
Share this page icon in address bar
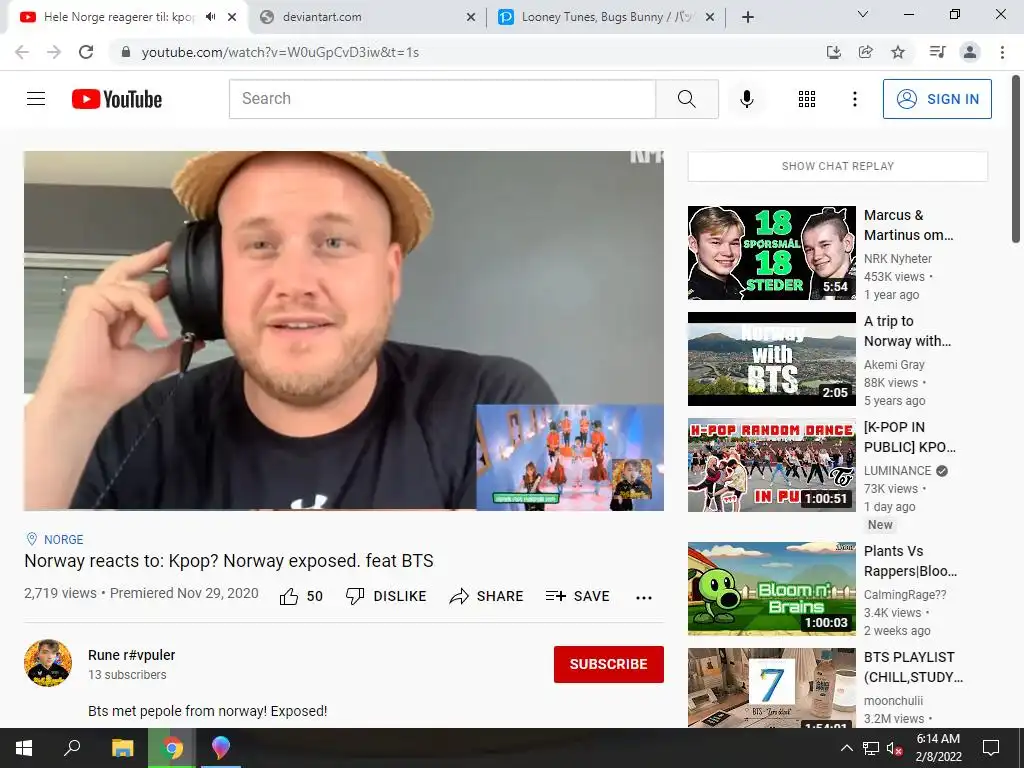click(865, 52)
